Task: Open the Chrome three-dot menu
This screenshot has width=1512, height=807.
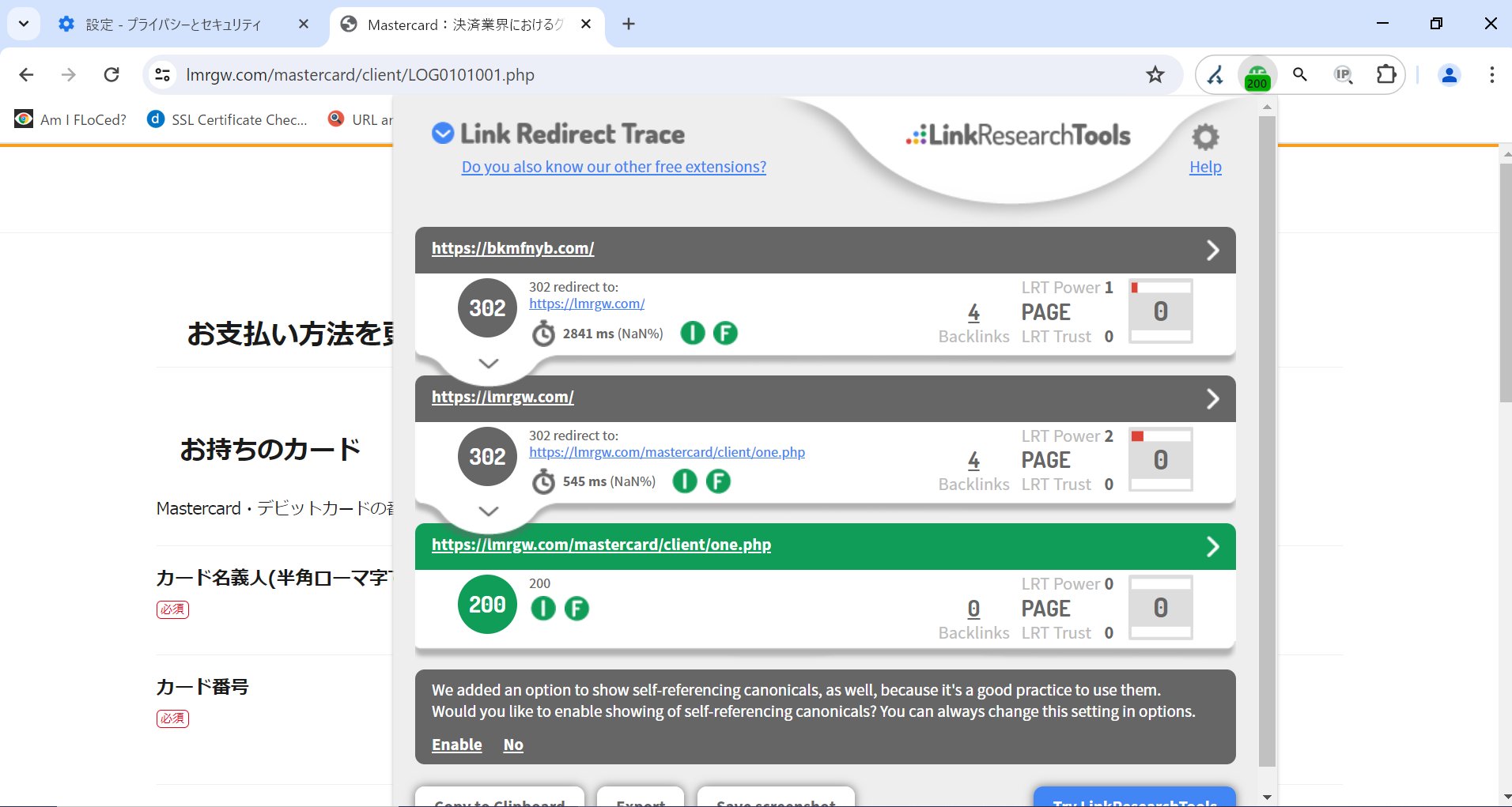Action: point(1491,75)
